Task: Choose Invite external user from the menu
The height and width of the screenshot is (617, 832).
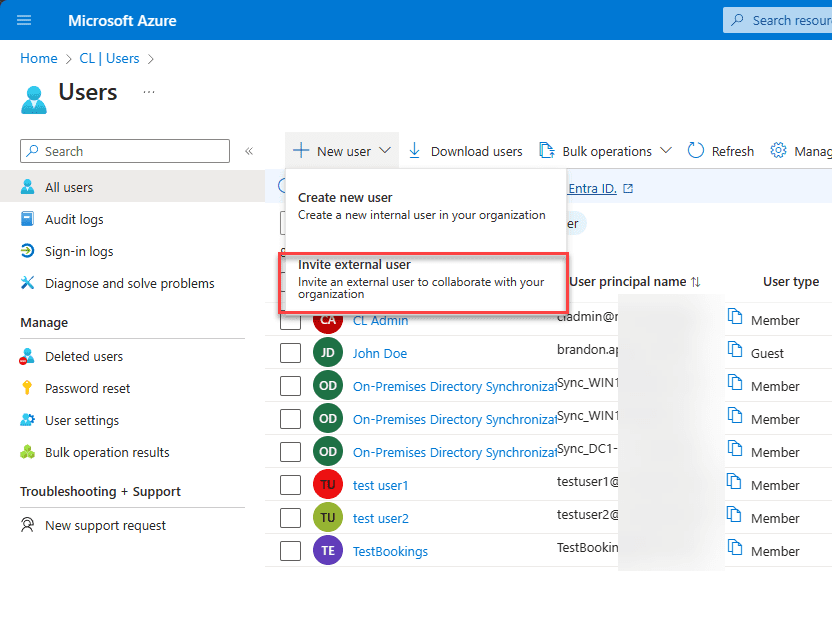Action: pos(423,283)
